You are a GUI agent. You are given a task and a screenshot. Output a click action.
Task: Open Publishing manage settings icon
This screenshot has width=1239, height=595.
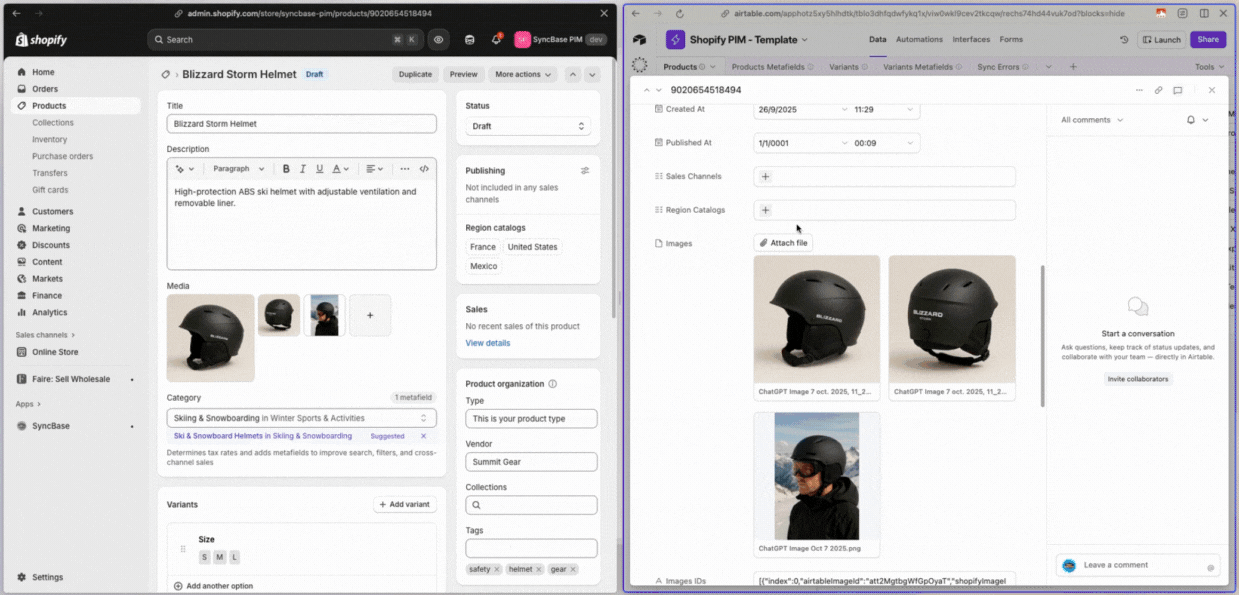tap(585, 171)
